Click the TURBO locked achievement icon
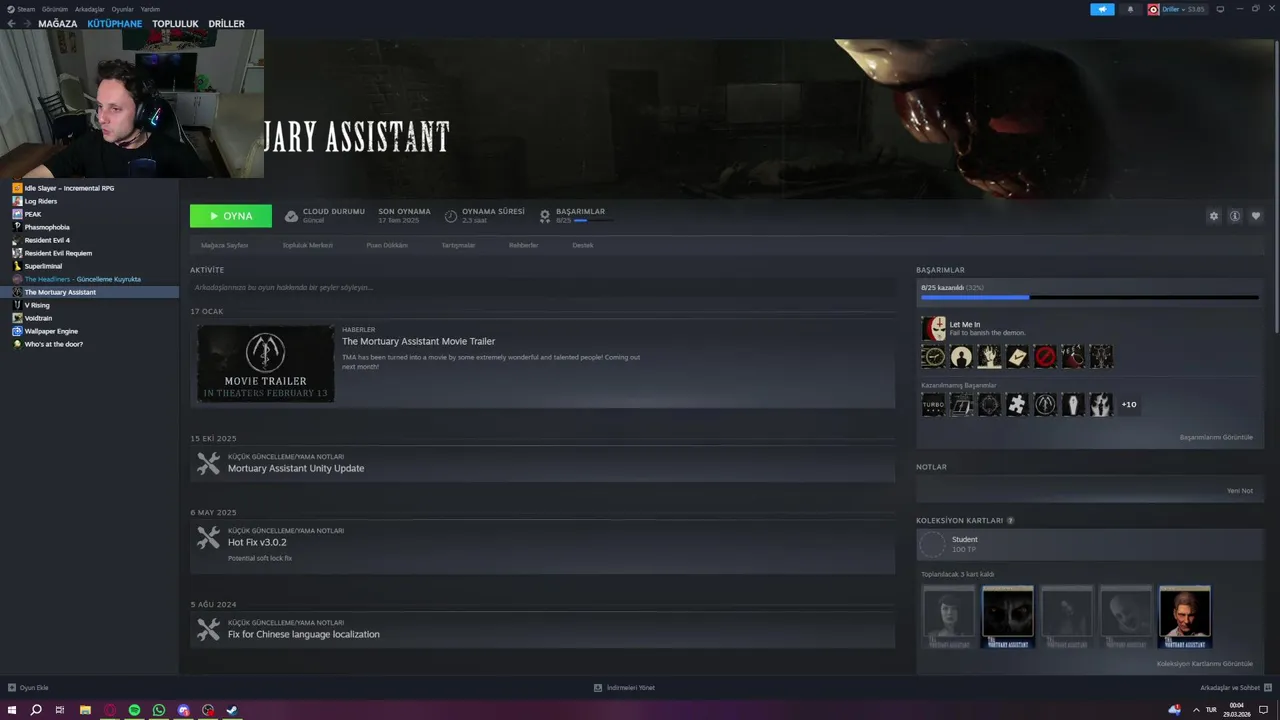Image resolution: width=1280 pixels, height=720 pixels. [933, 404]
